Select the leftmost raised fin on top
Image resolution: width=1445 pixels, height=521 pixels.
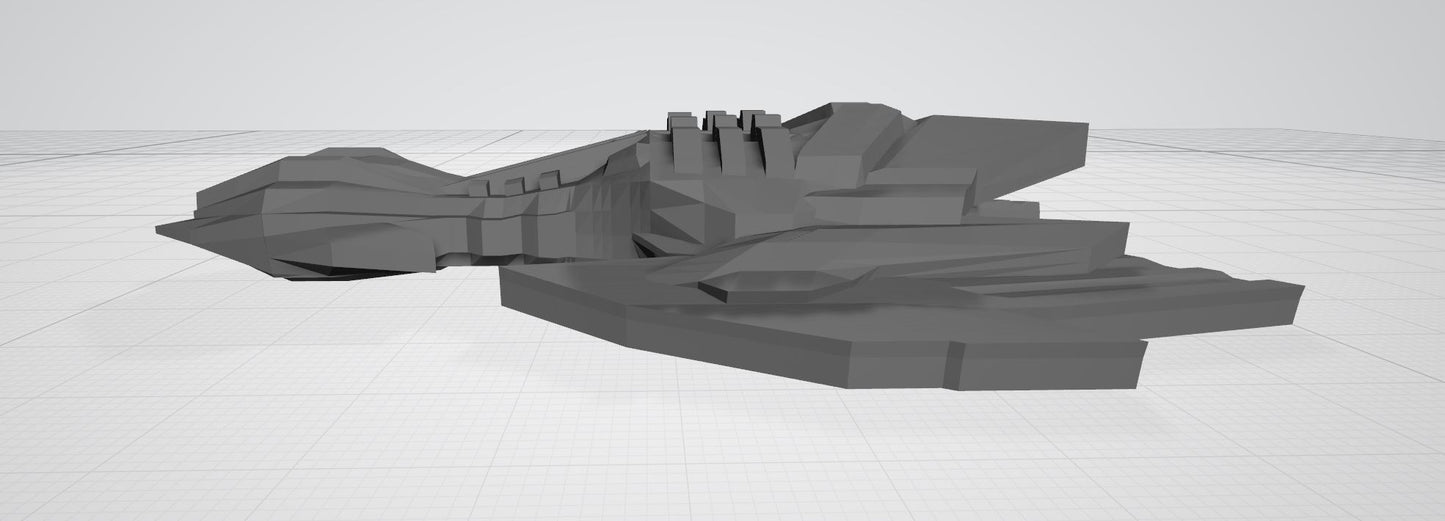coord(684,140)
